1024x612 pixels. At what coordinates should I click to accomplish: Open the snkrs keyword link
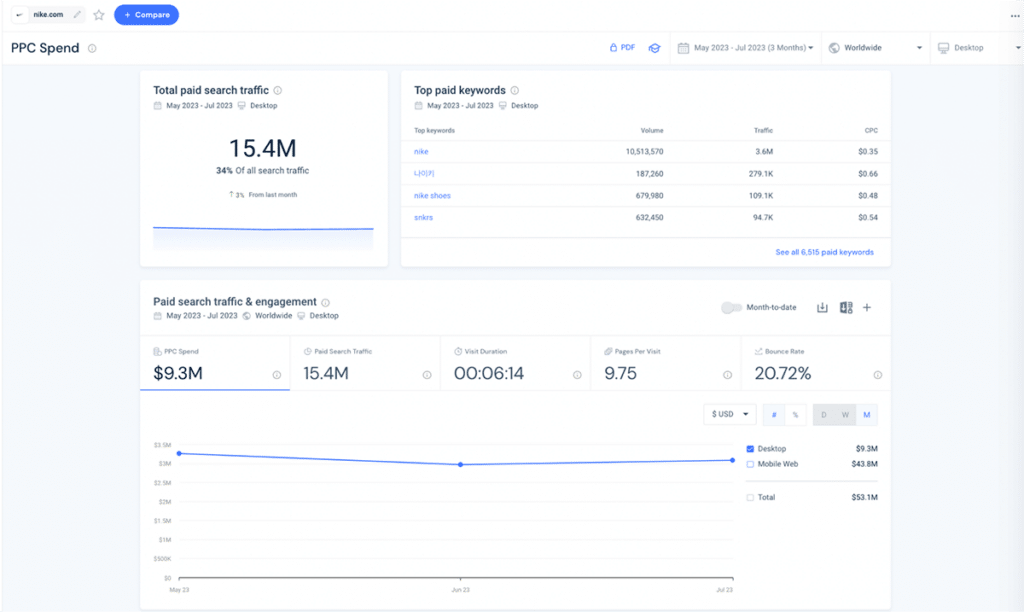pos(423,217)
